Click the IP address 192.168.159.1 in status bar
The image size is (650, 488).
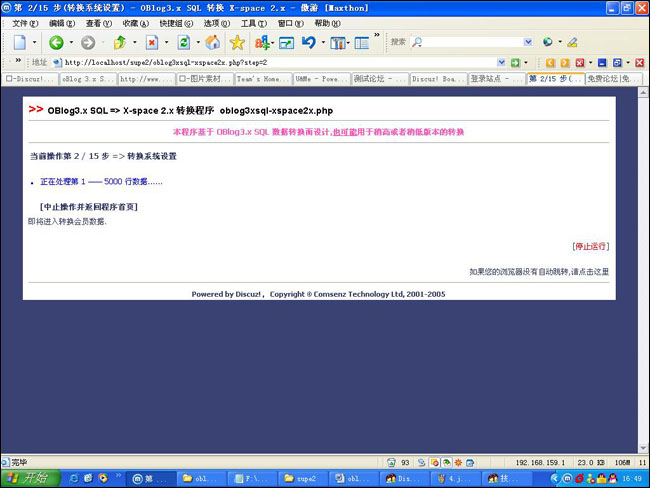(x=540, y=462)
